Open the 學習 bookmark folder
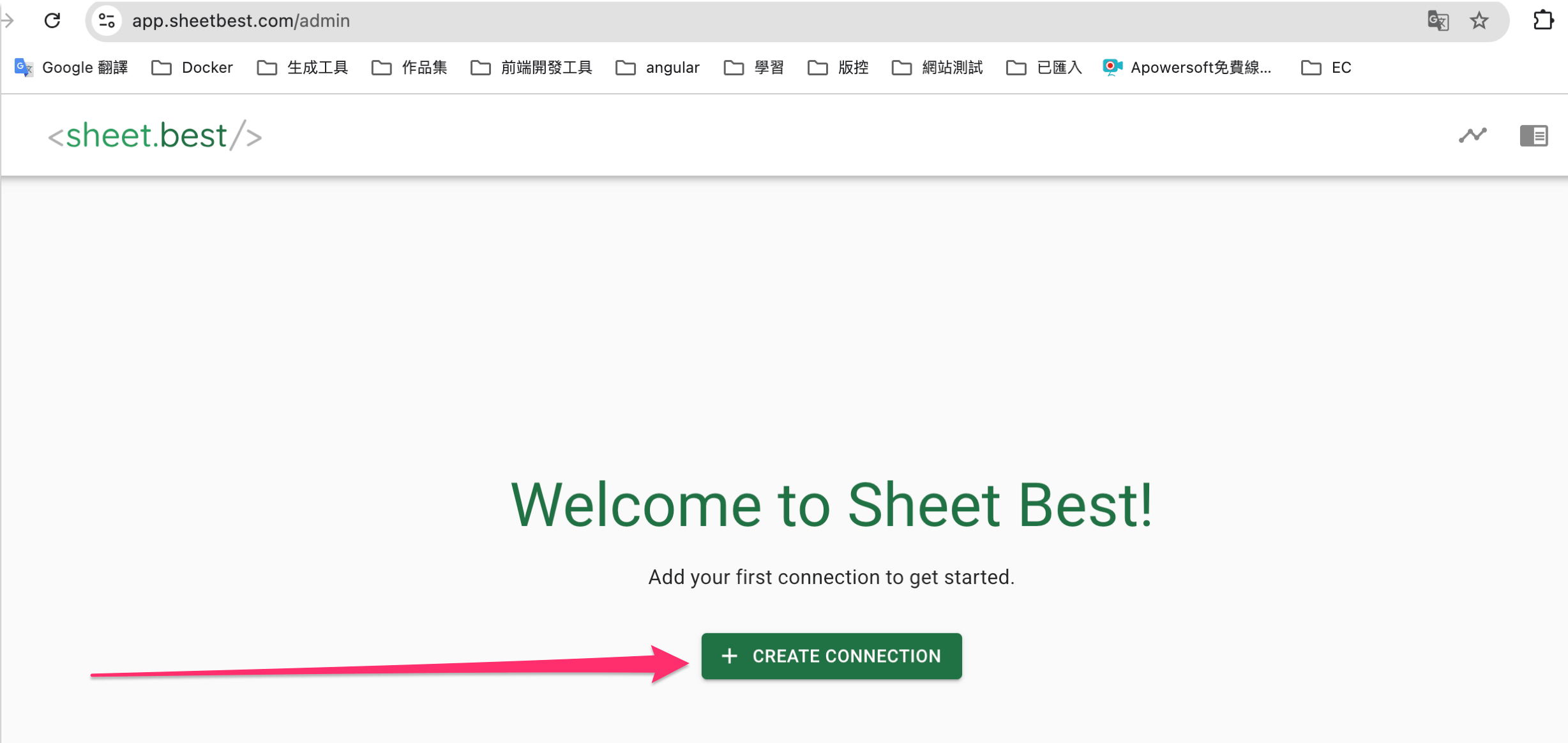Screen dimensions: 1568x743 point(754,67)
